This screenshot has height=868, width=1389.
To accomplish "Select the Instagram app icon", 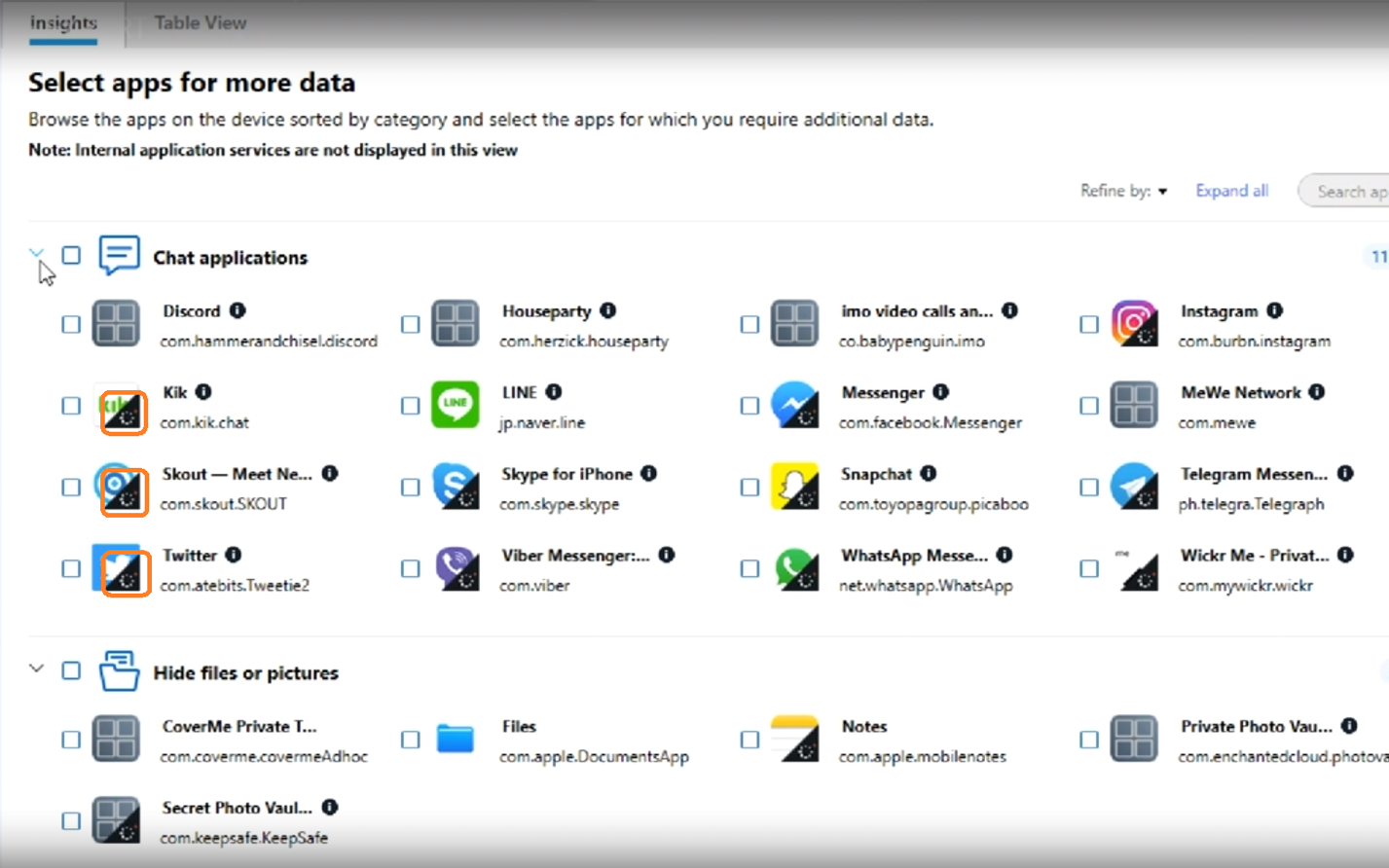I will [1135, 323].
